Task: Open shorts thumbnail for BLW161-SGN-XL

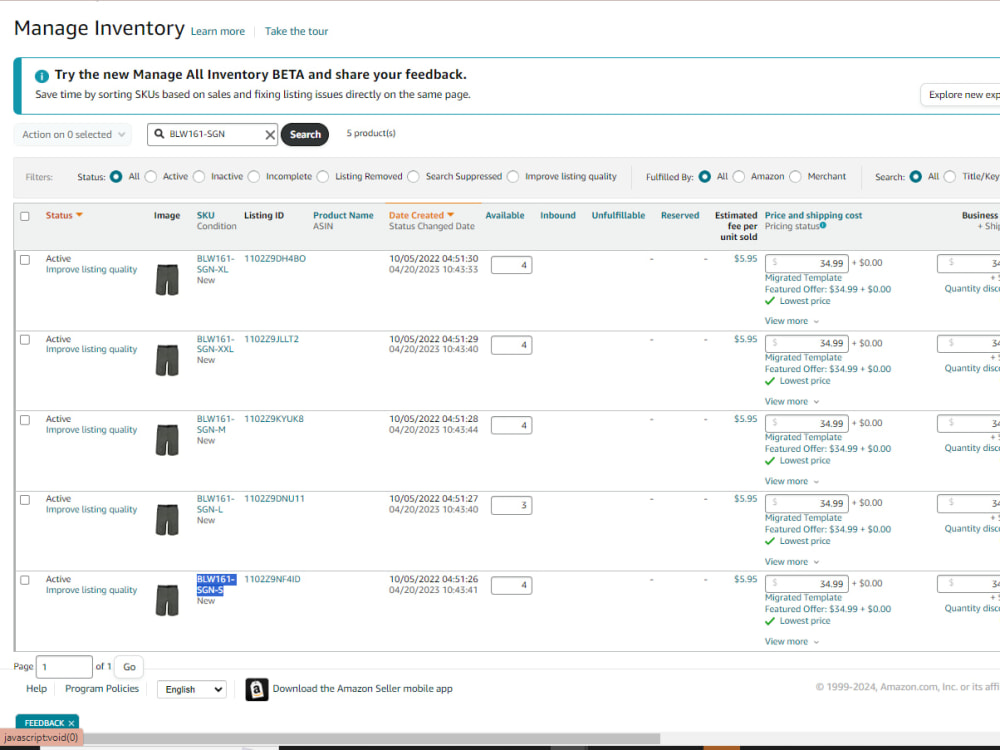Action: click(x=167, y=279)
